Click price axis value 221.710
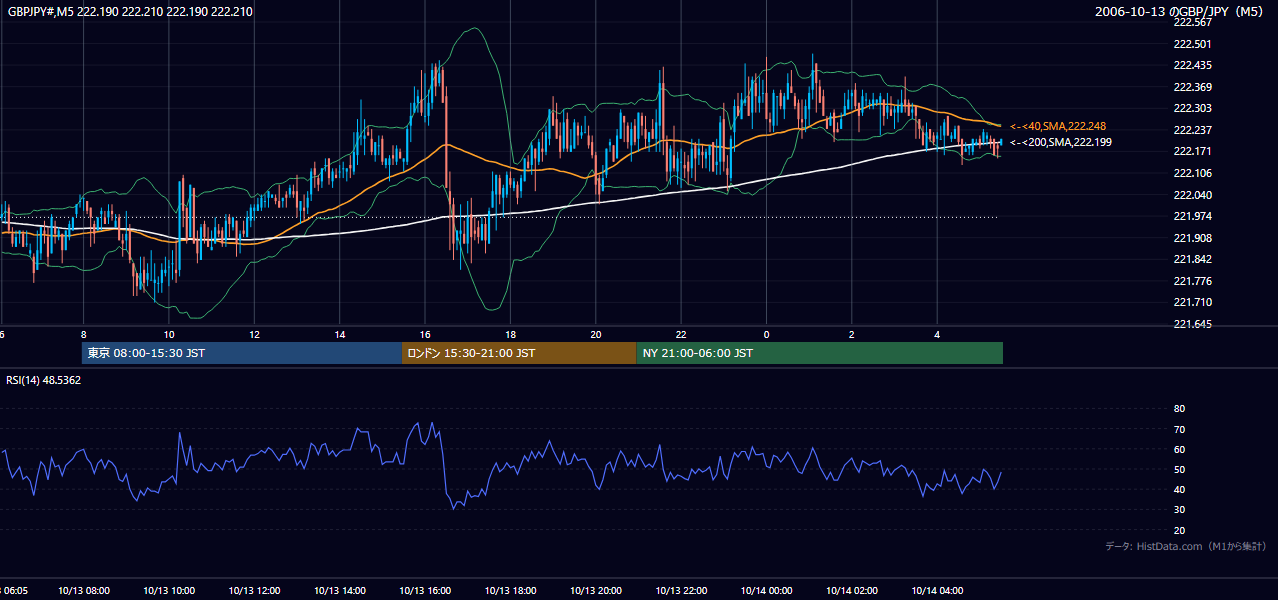This screenshot has height=600, width=1278. click(1192, 302)
